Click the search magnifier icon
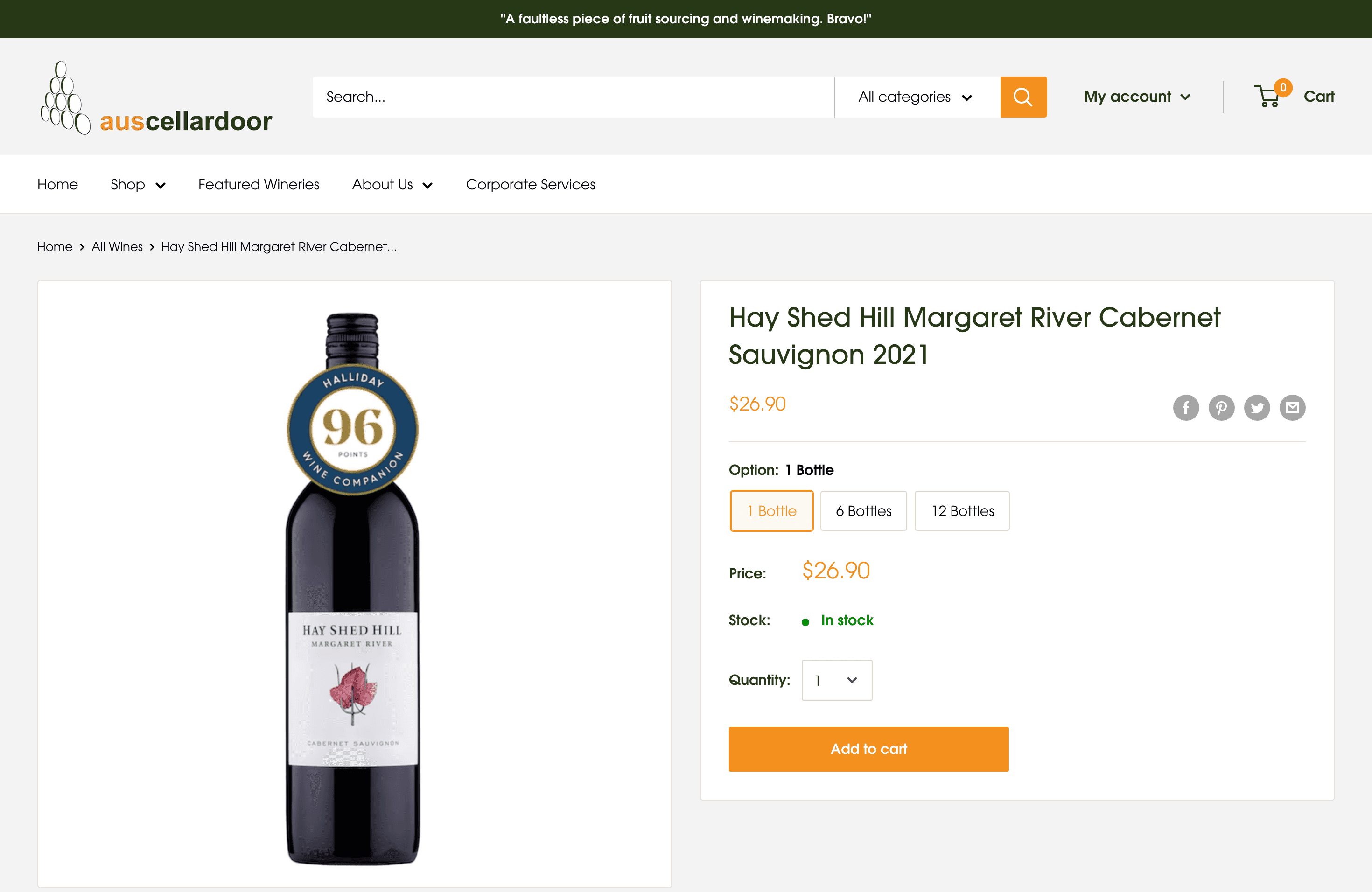Image resolution: width=1372 pixels, height=892 pixels. pos(1023,97)
